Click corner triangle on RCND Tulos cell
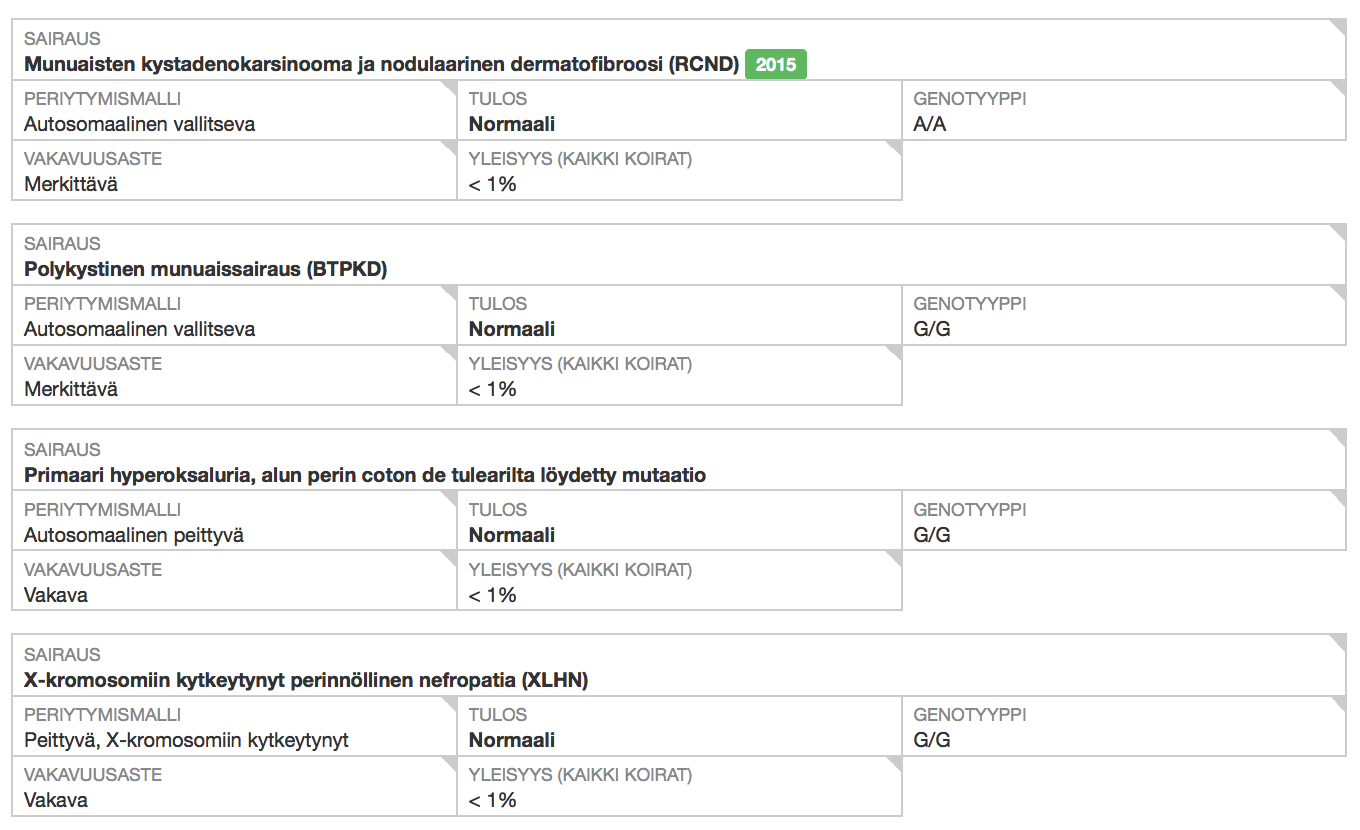1360x830 pixels. click(x=895, y=87)
